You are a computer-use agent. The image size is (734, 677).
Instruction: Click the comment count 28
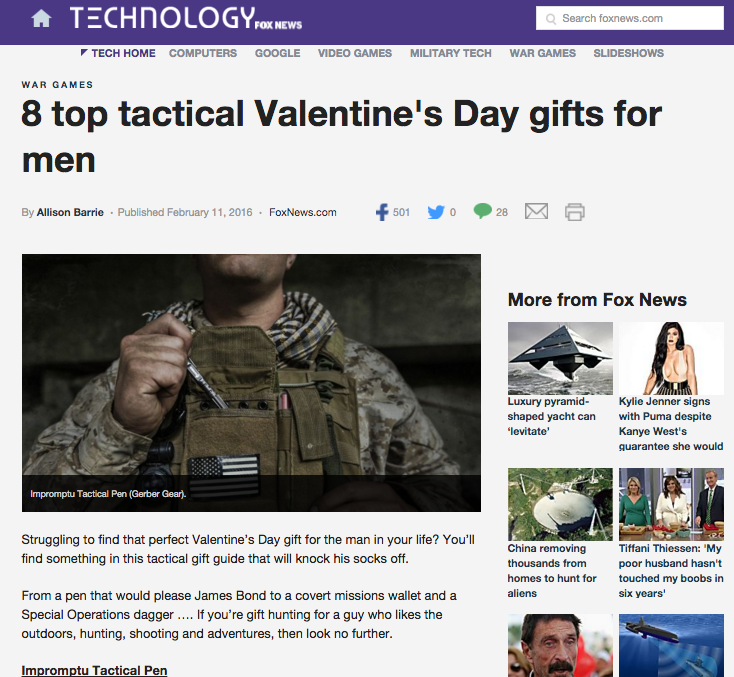[502, 213]
